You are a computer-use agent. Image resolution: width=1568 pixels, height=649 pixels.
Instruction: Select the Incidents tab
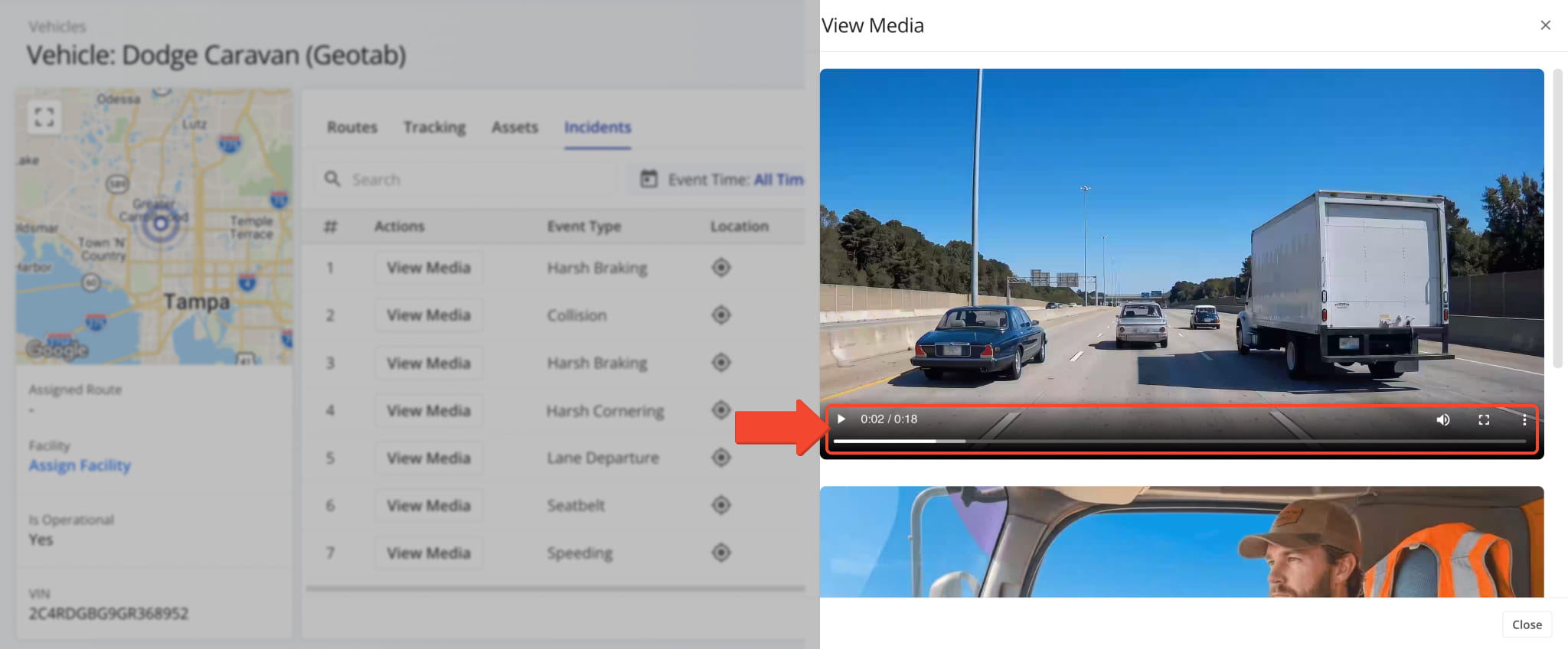point(597,127)
